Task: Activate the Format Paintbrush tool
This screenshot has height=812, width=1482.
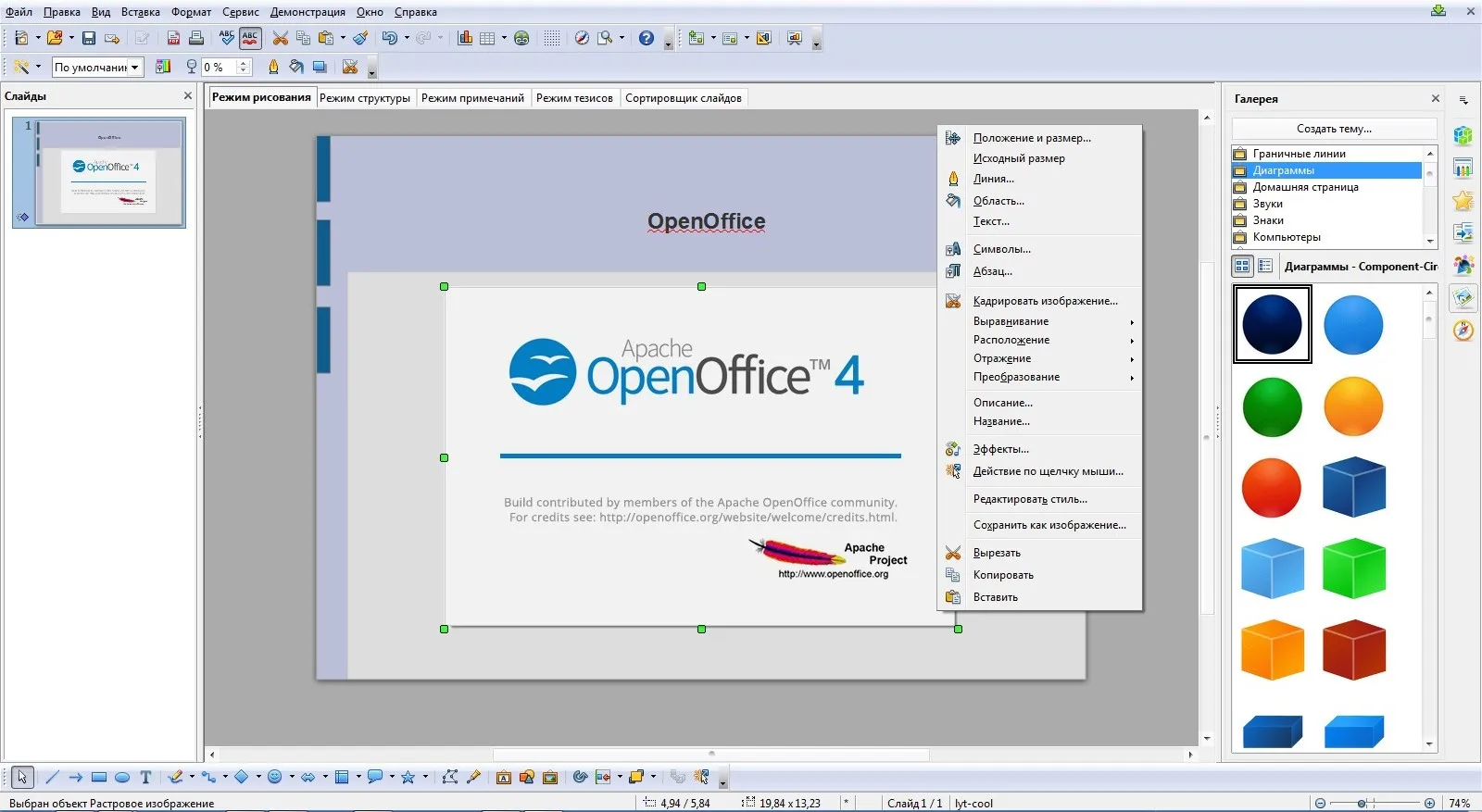Action: pos(360,38)
